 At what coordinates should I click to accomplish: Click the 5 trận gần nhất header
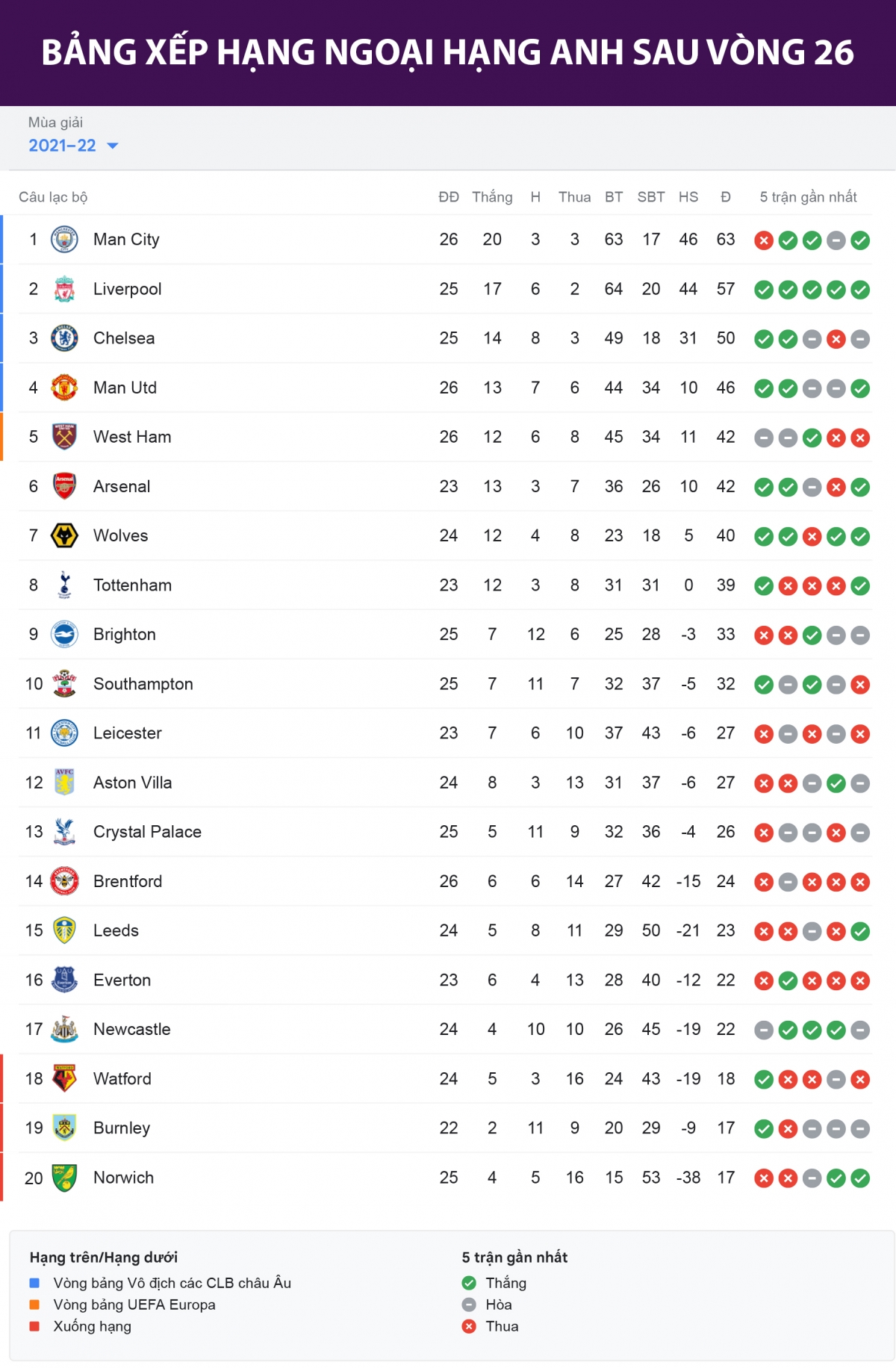point(808,197)
